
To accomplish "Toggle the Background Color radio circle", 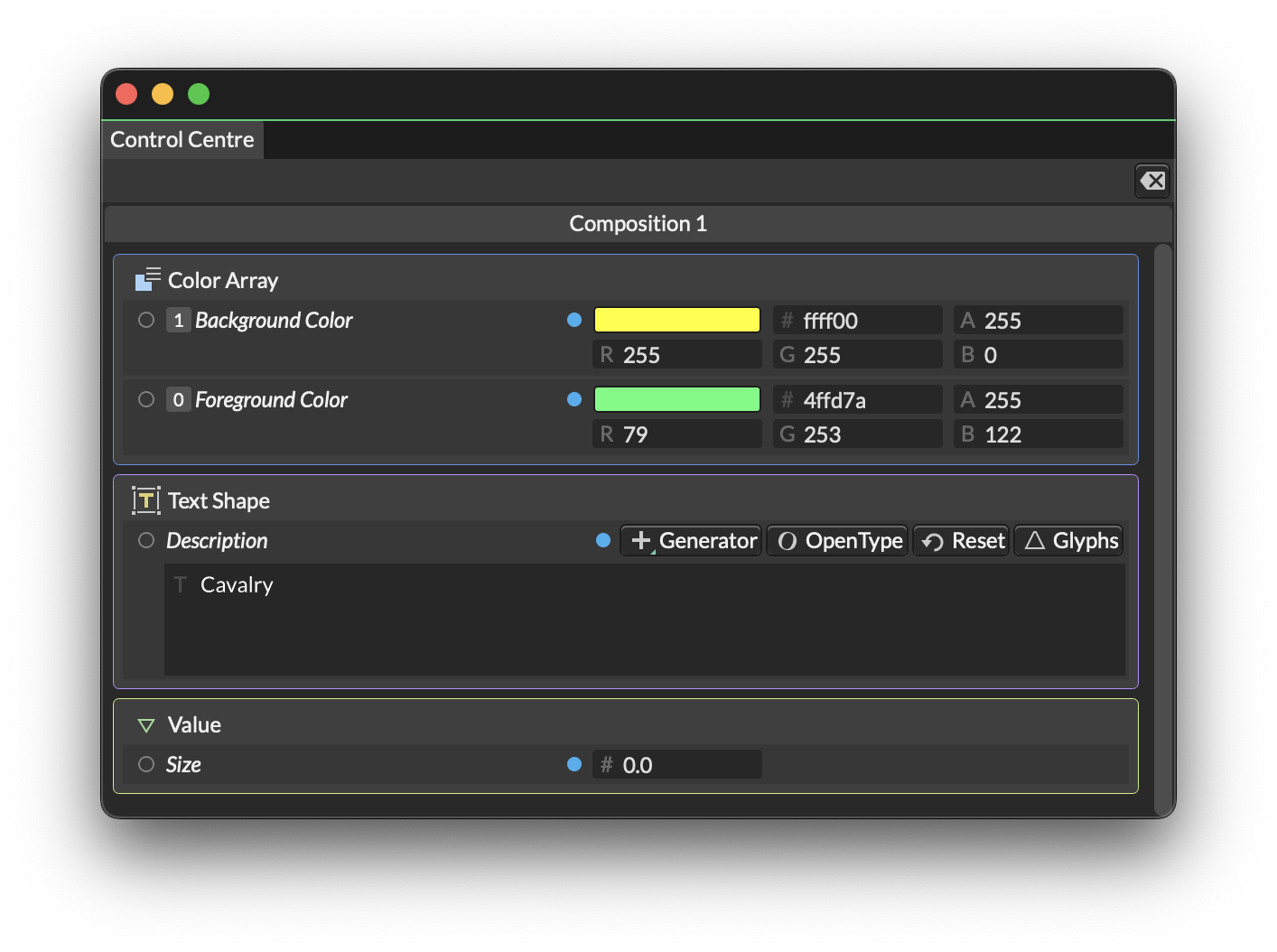I will [x=146, y=320].
